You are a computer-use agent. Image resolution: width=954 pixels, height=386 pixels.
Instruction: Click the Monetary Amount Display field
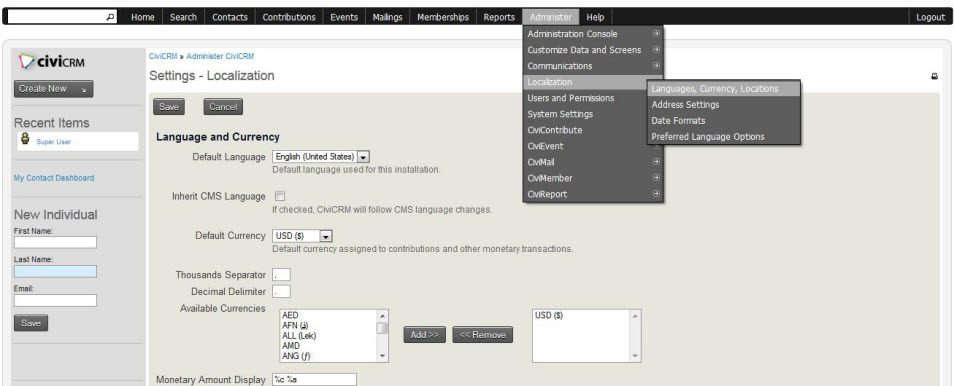(x=314, y=380)
